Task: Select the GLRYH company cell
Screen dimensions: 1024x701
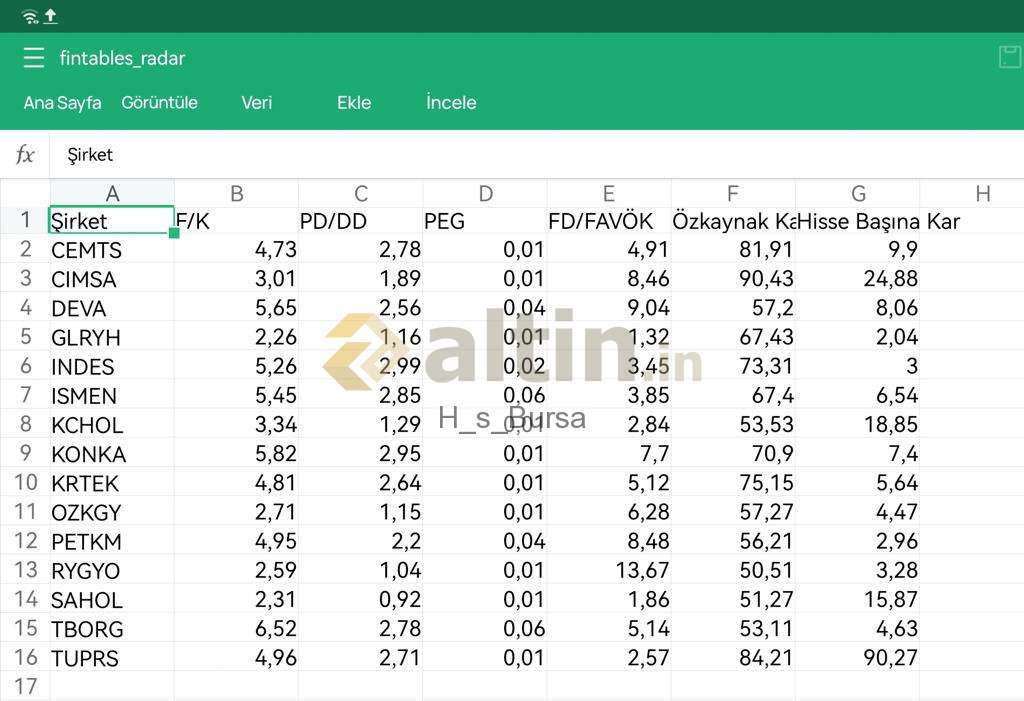Action: (x=112, y=337)
